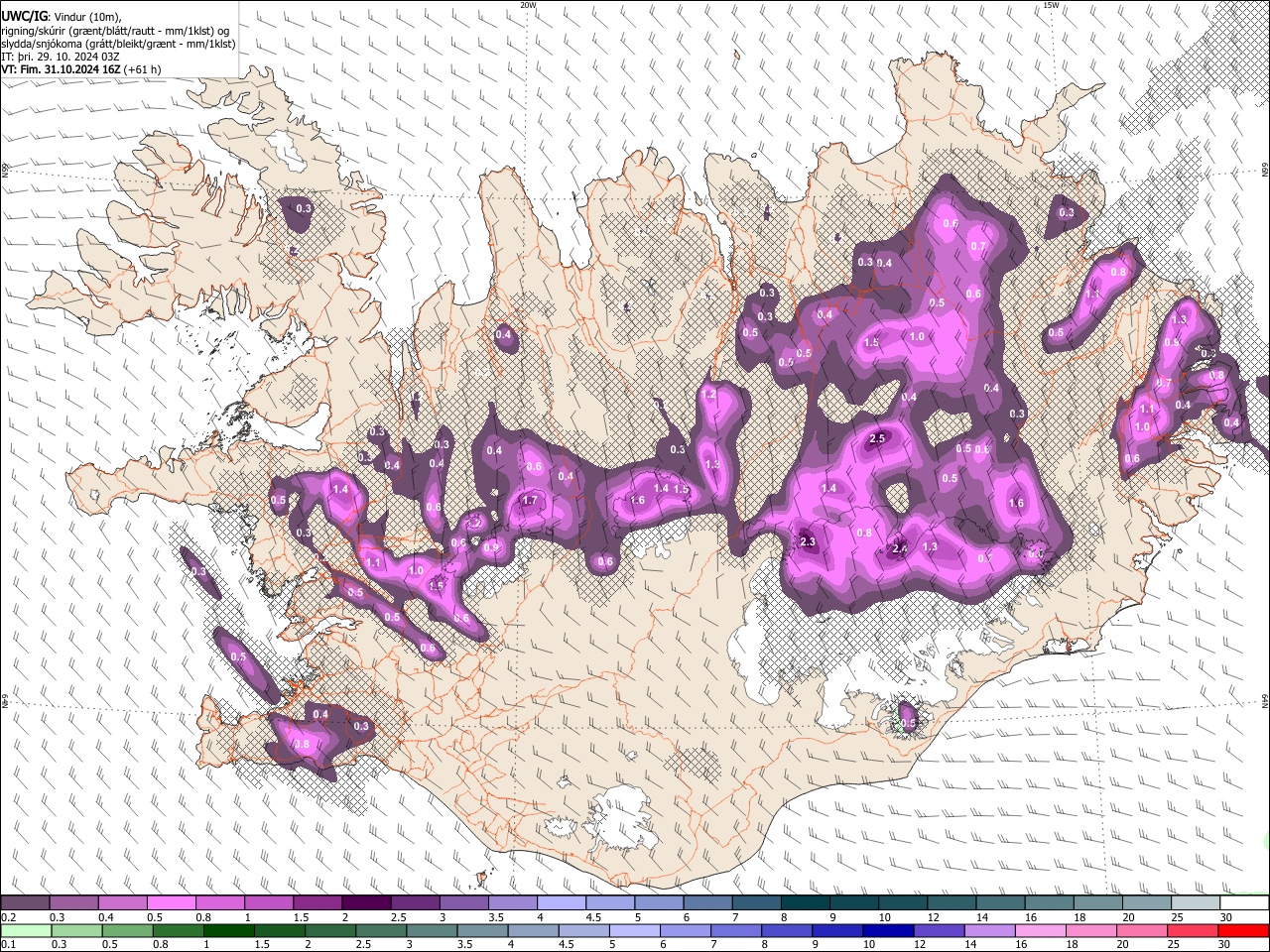Click the '2.3' snowfall value on the map

click(x=808, y=541)
